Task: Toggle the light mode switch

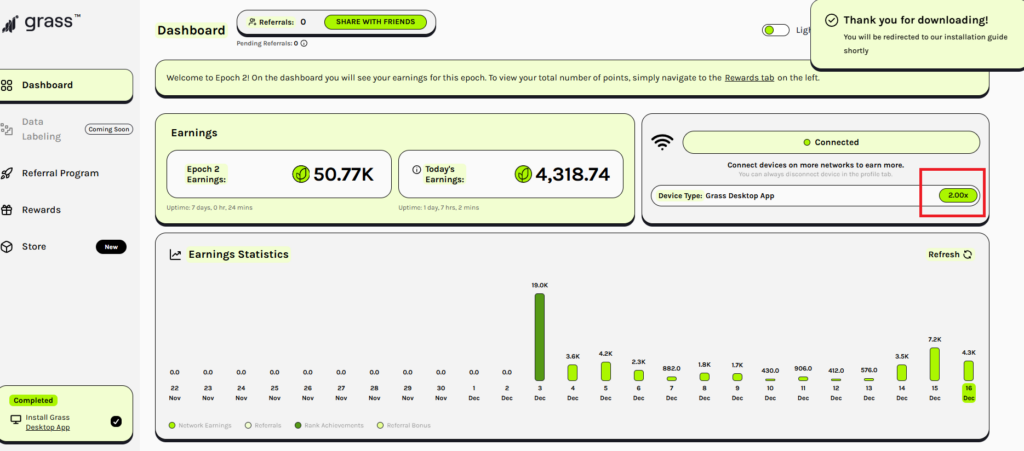Action: point(776,30)
